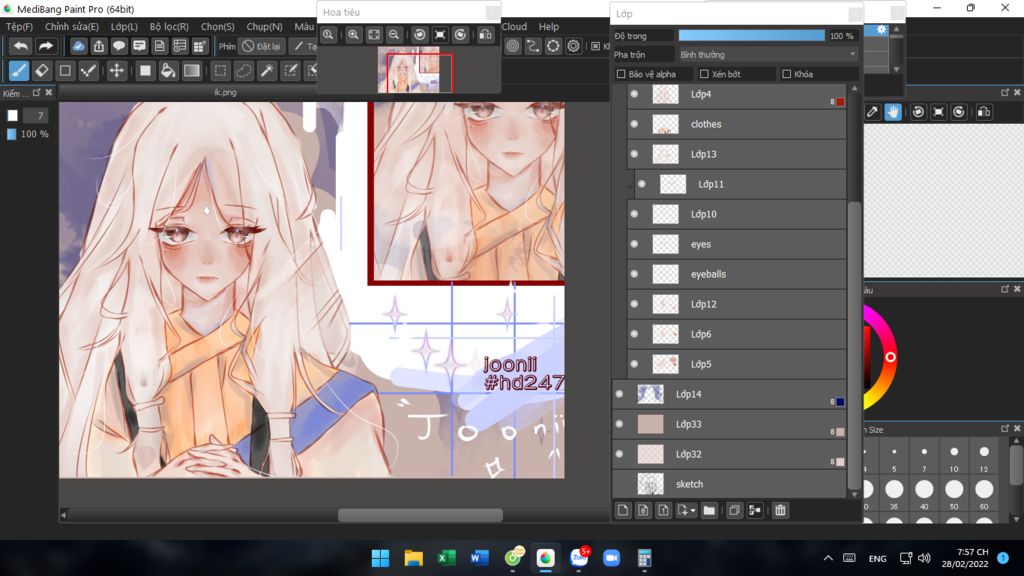The width and height of the screenshot is (1024, 576).
Task: Pick the Move tool
Action: pos(116,71)
